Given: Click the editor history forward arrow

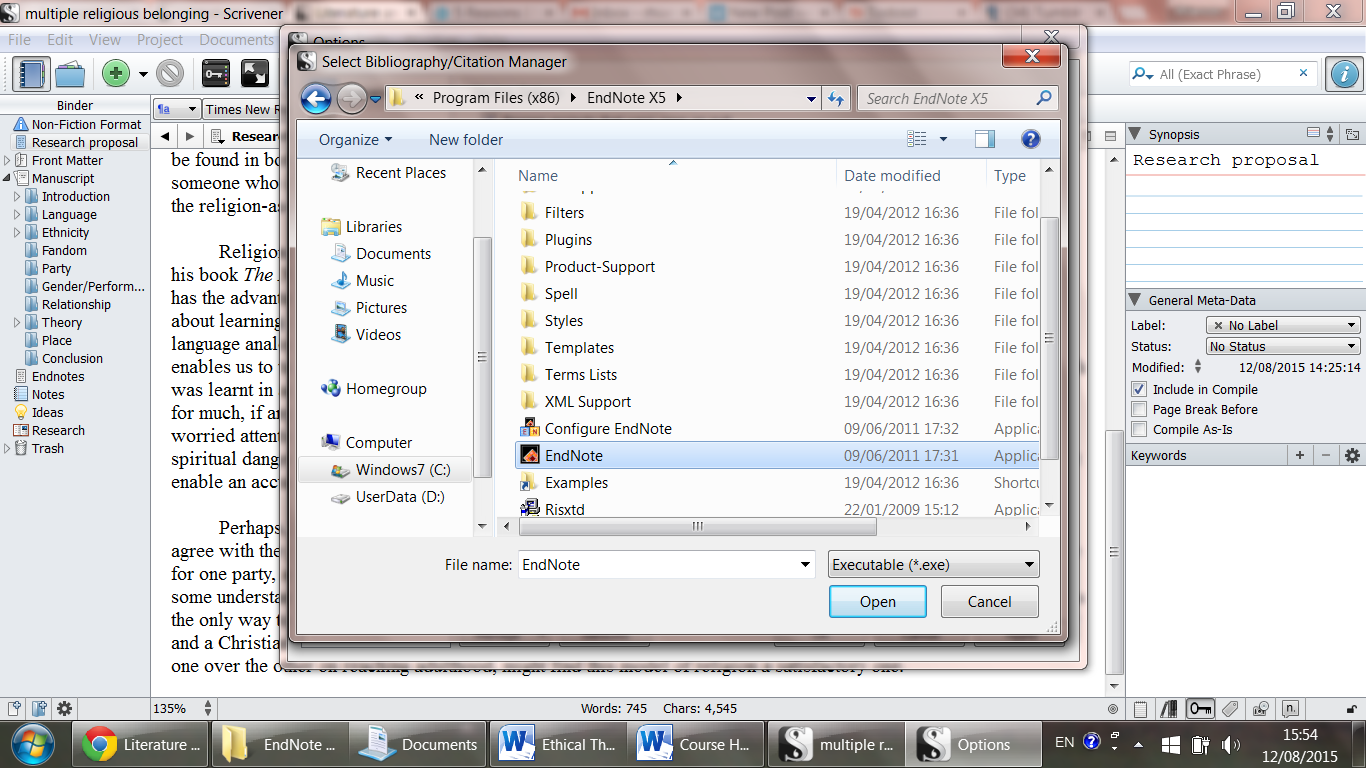Looking at the screenshot, I should click(x=188, y=136).
